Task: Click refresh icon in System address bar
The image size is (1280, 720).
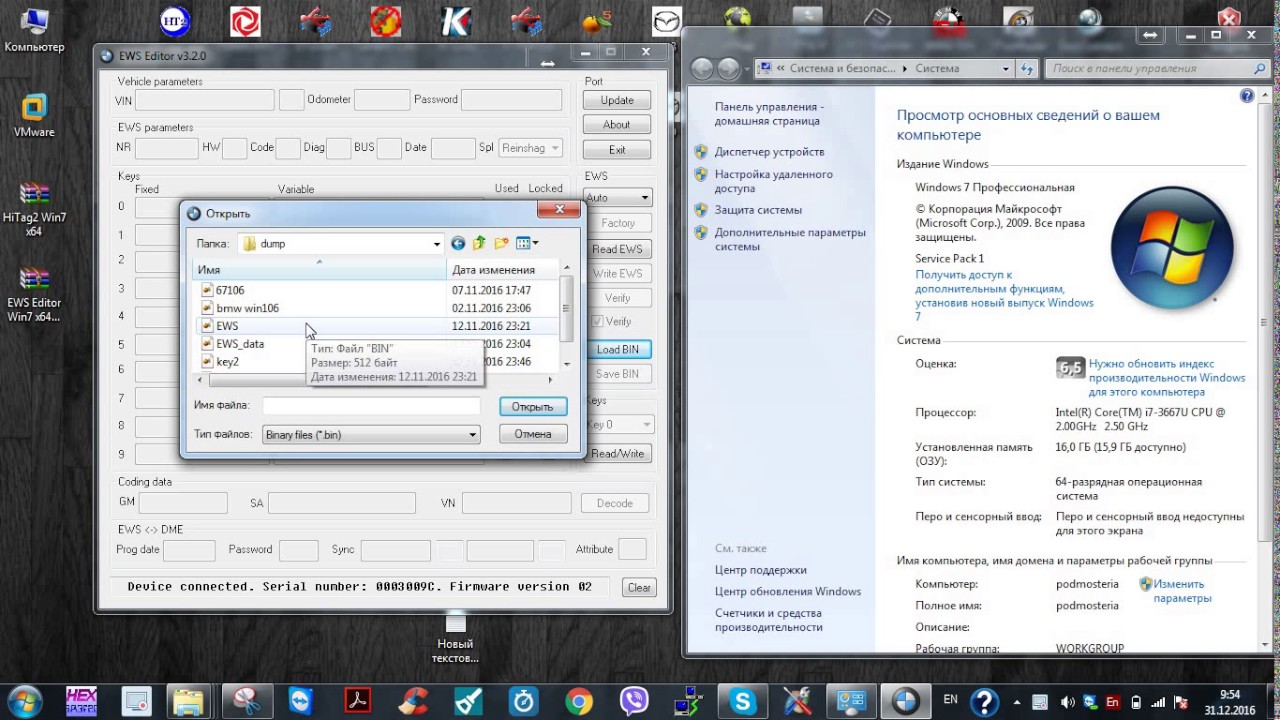Action: point(1026,69)
